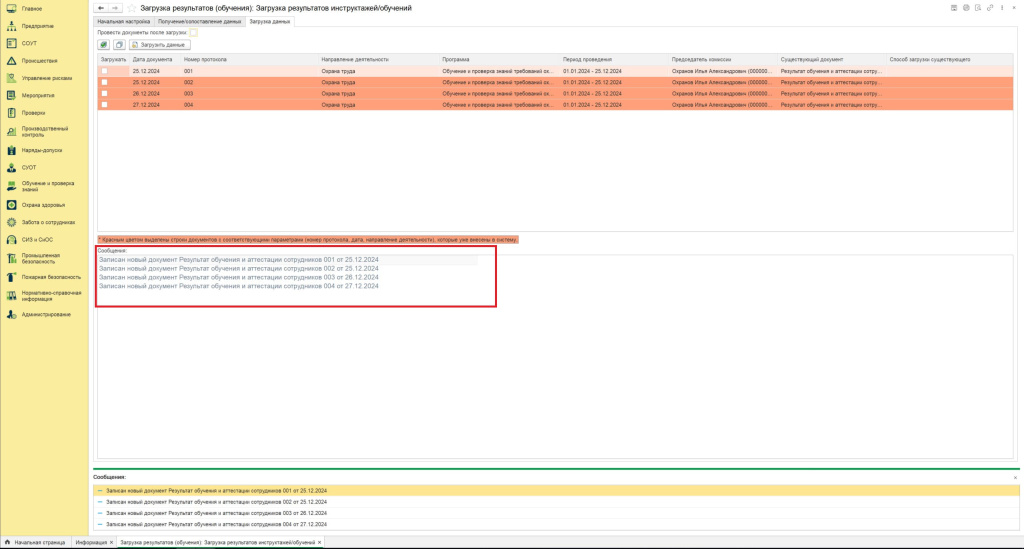Open Нормативно-справочная информация section
Screen dimensions: 1024x549
point(51,296)
